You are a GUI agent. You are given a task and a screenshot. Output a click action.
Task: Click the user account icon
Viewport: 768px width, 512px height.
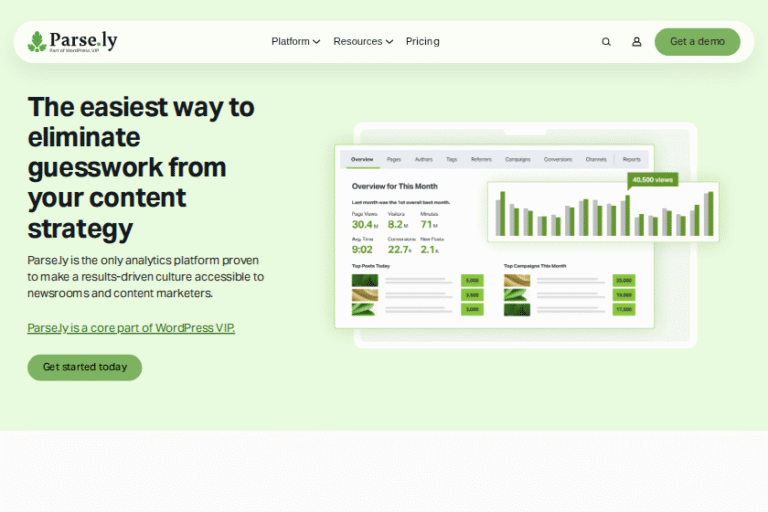tap(636, 42)
